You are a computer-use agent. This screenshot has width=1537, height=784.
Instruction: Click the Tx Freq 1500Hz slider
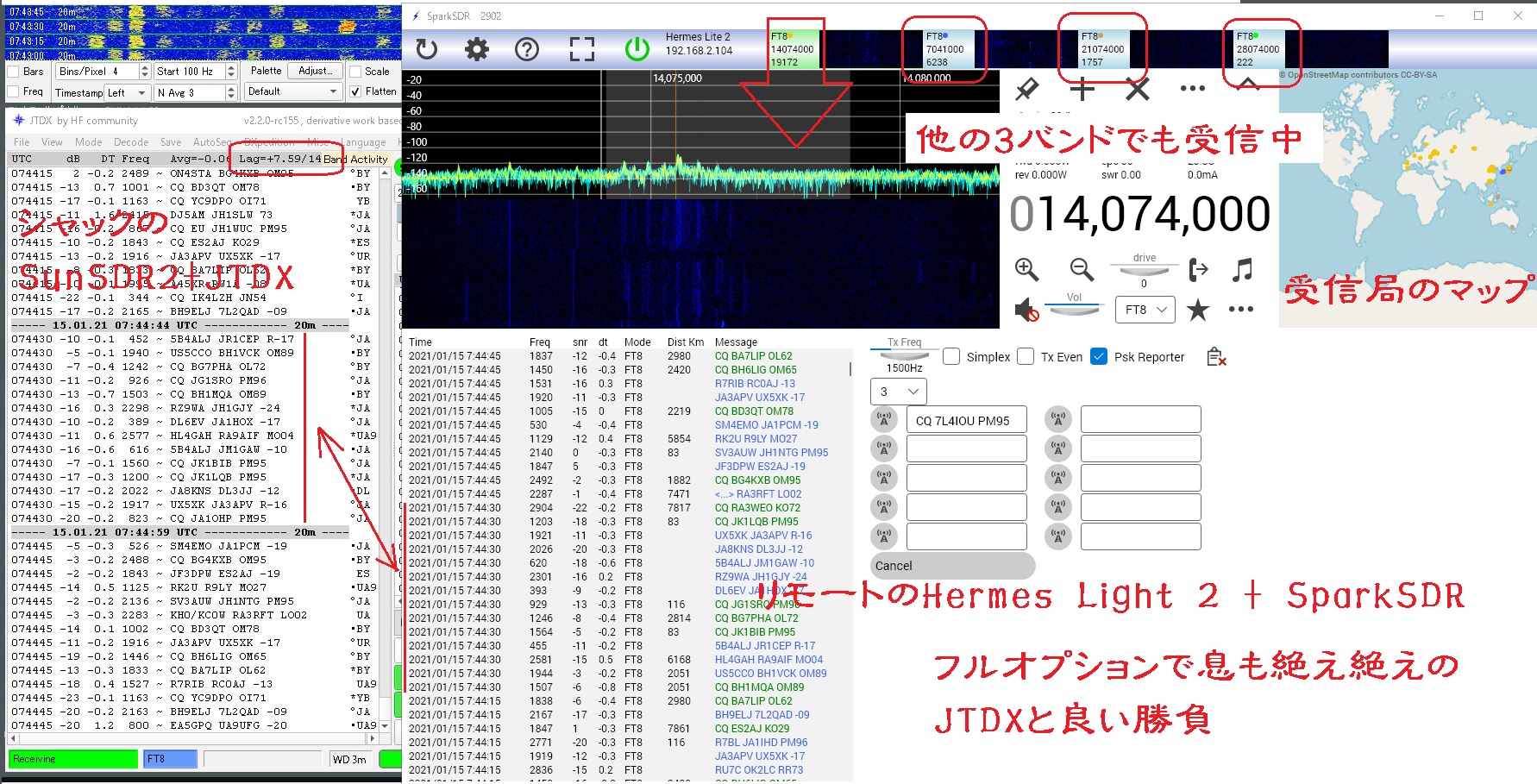[904, 355]
